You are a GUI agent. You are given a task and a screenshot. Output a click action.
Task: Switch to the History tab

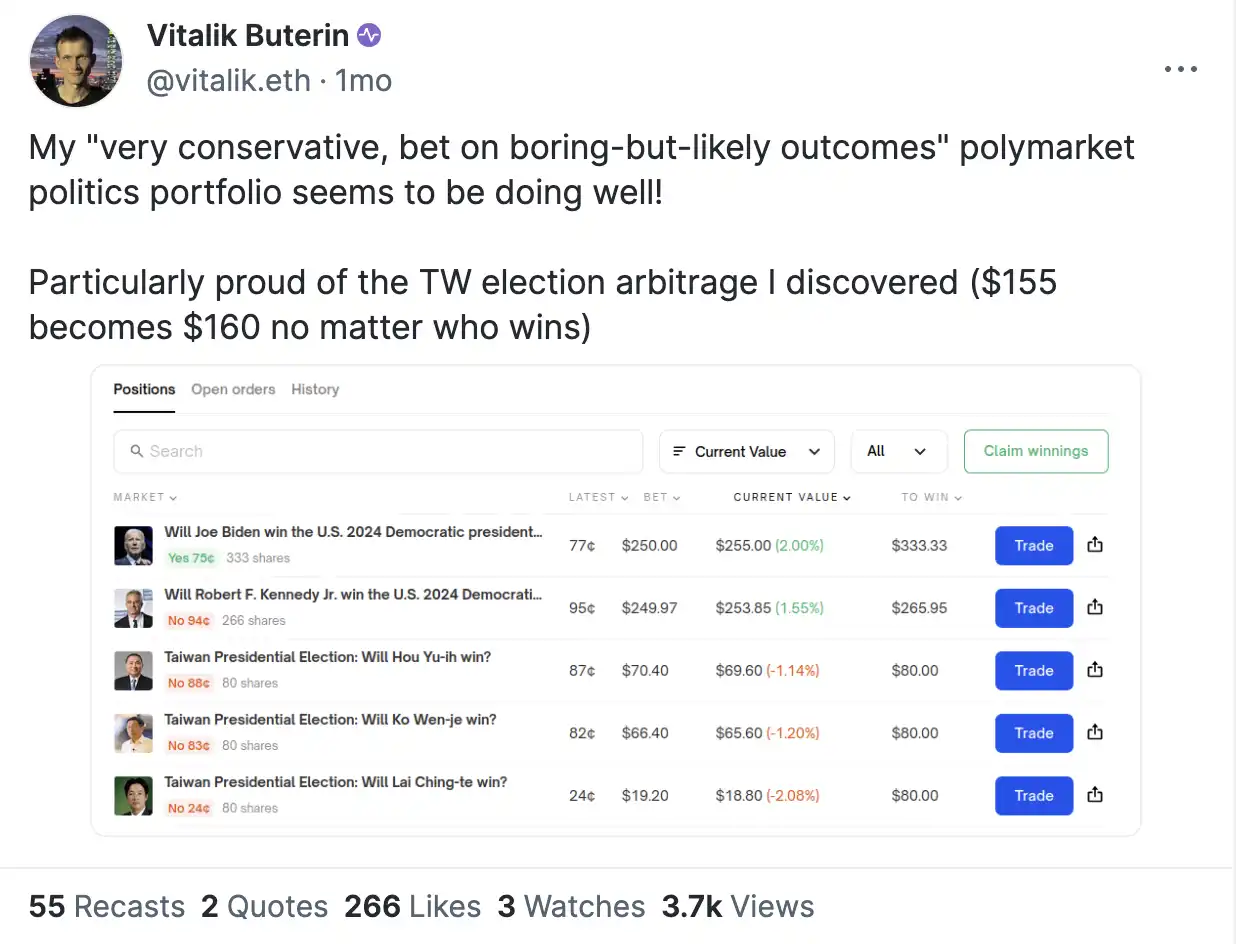(315, 389)
